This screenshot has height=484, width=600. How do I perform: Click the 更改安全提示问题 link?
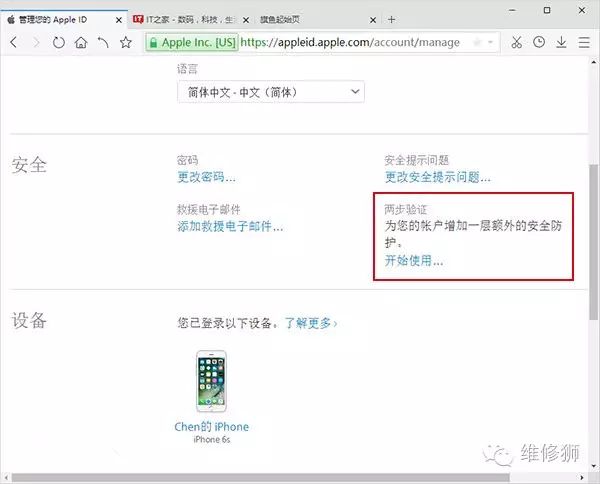point(437,177)
